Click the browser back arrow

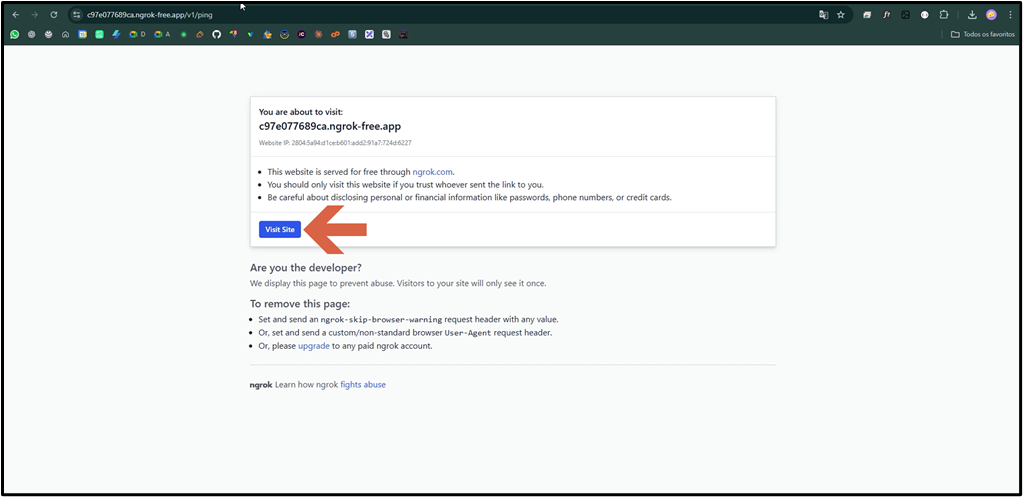[x=16, y=14]
